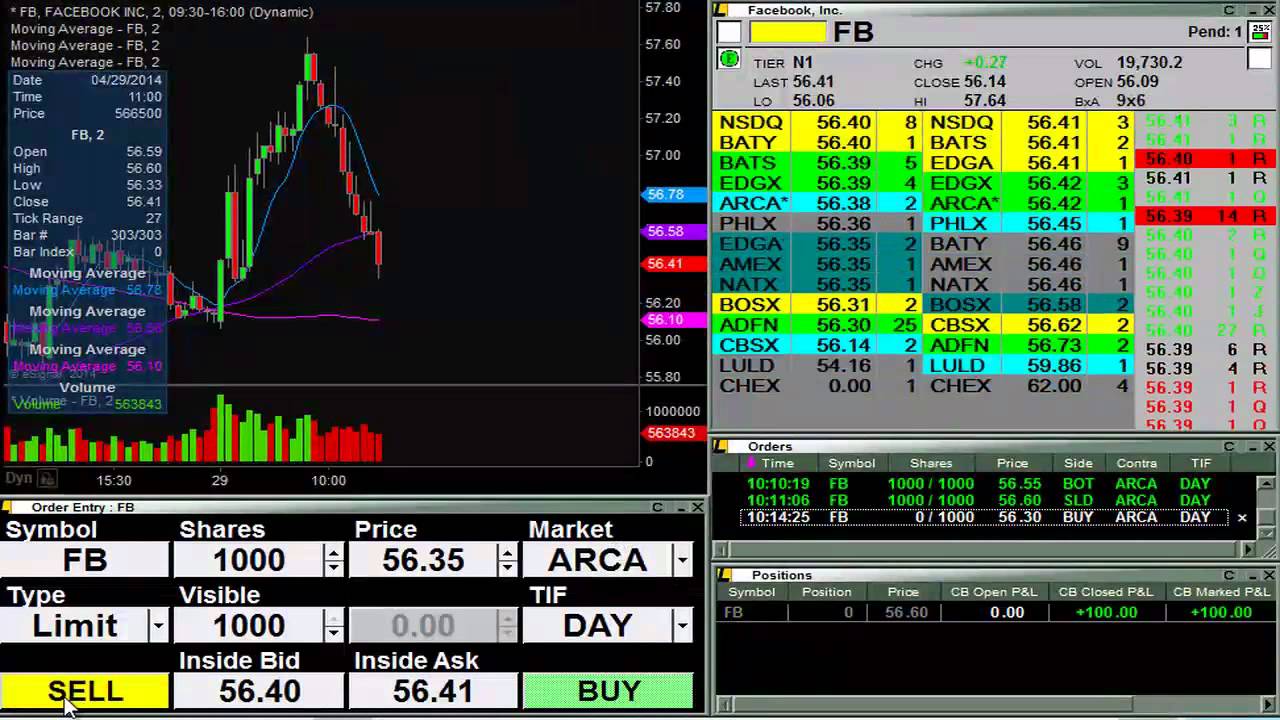This screenshot has height=720, width=1280.
Task: Sort Orders by the Symbol column
Action: [x=851, y=463]
